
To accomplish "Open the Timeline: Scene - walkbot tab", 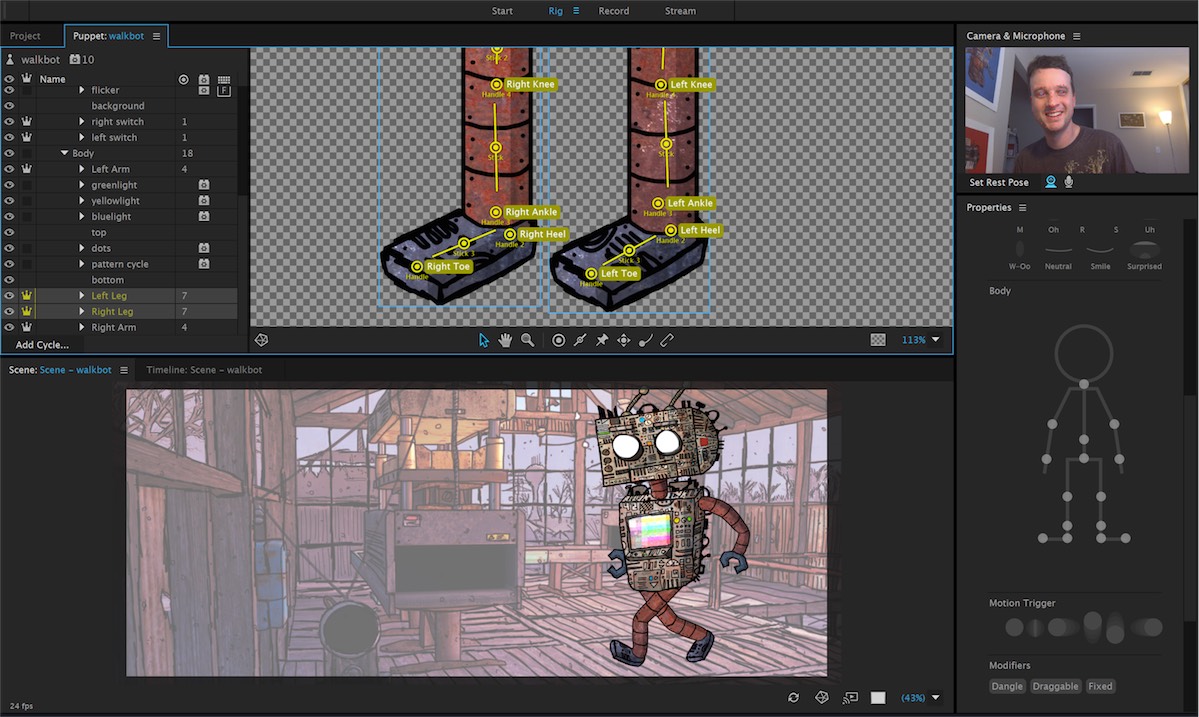I will [204, 370].
